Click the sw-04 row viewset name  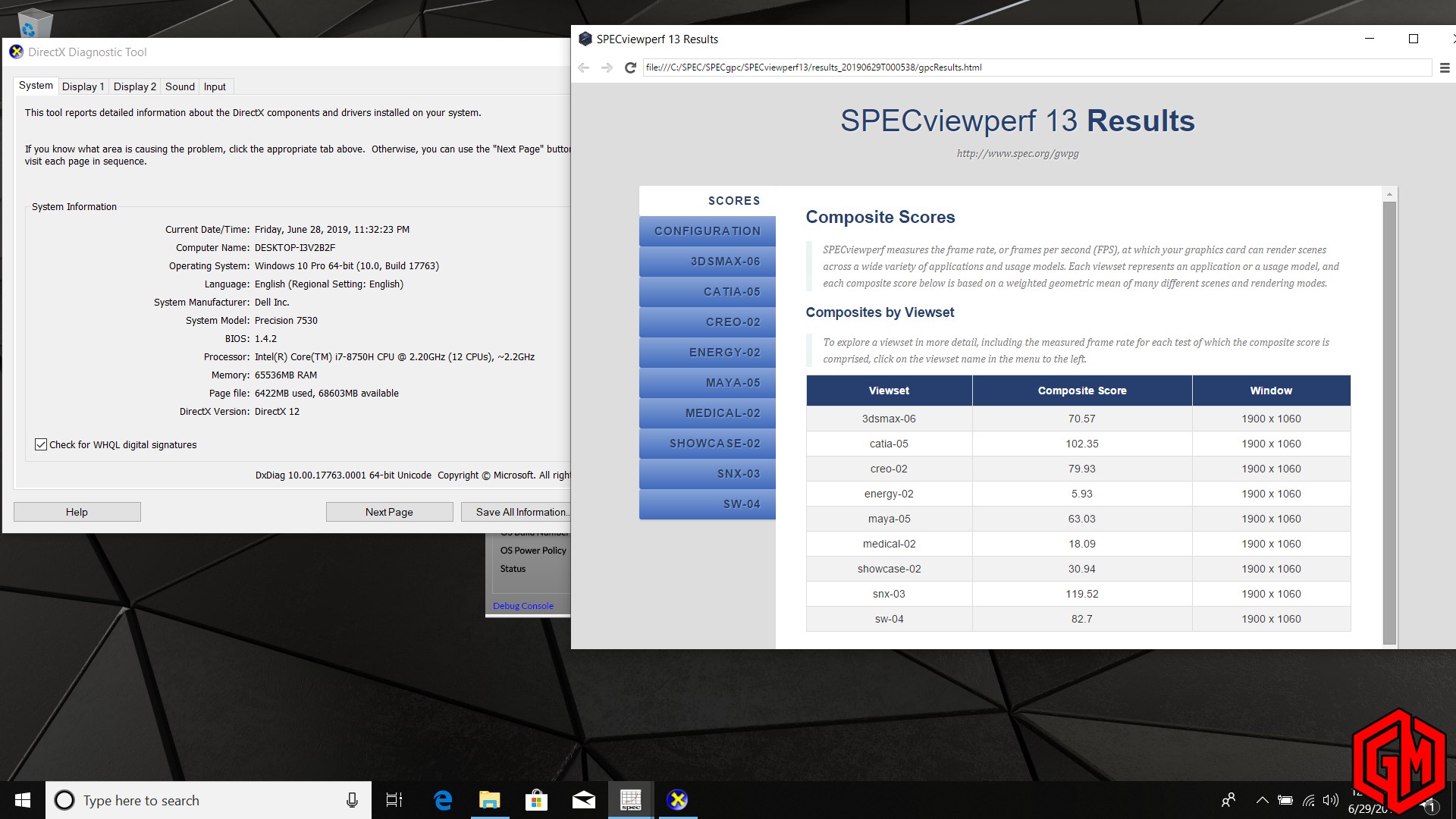[x=889, y=619]
